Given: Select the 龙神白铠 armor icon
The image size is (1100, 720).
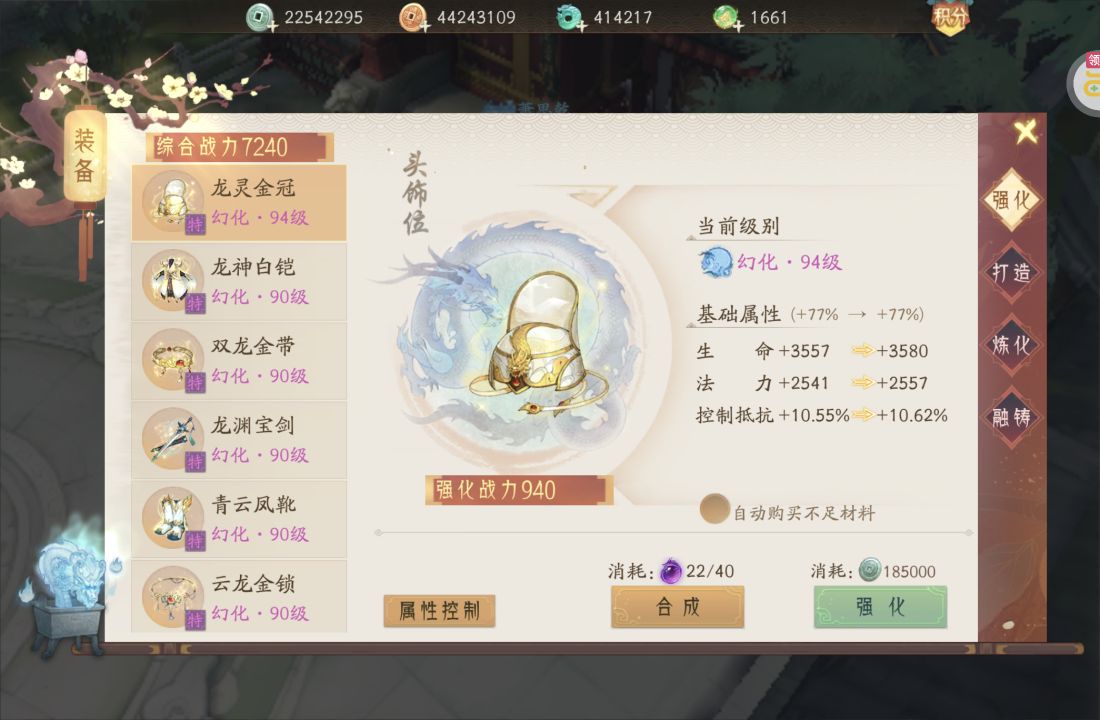Looking at the screenshot, I should [x=173, y=281].
